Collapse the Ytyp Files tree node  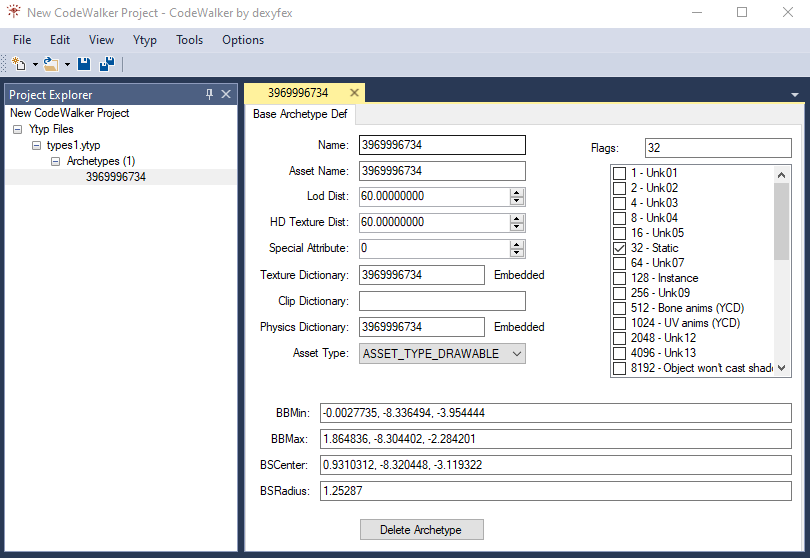point(18,129)
